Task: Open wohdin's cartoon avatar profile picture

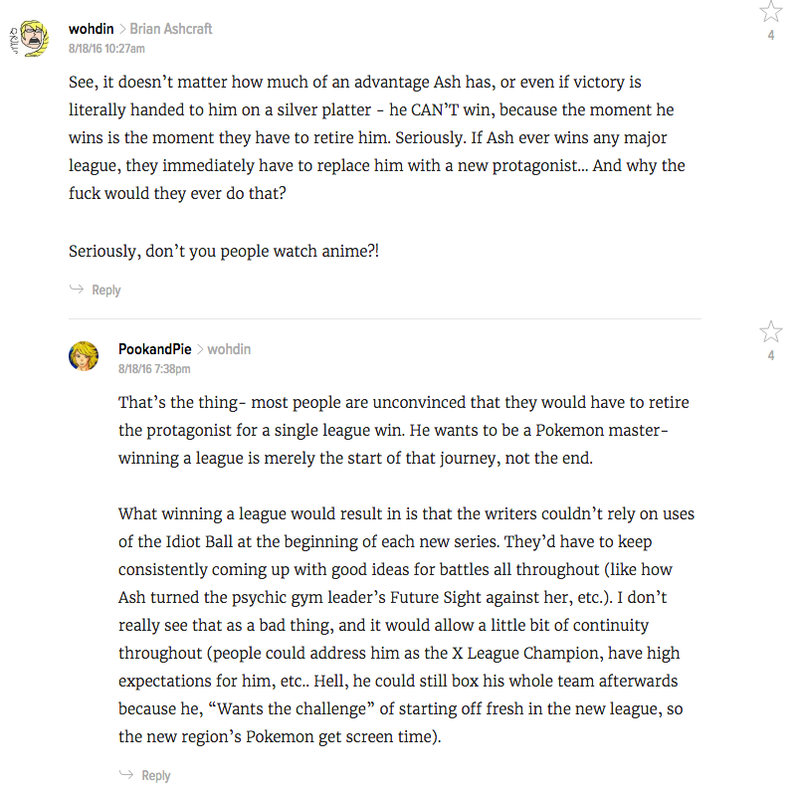Action: [x=30, y=38]
